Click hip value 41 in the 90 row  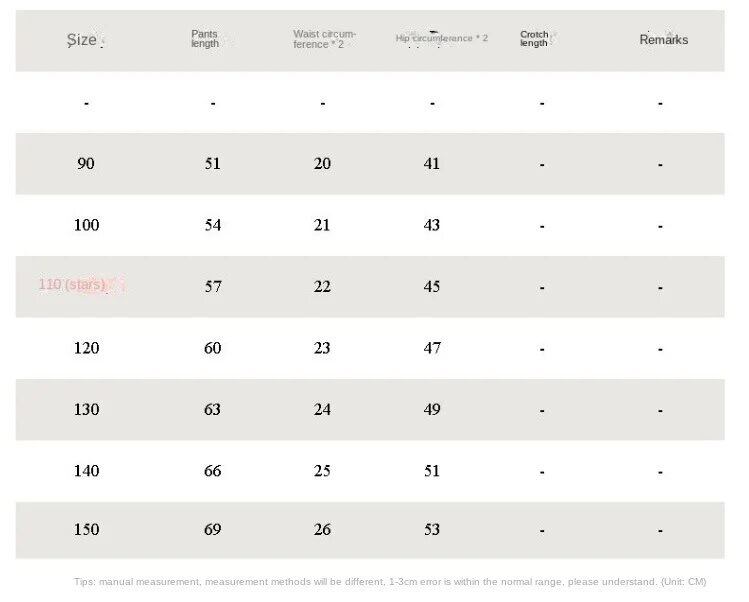[431, 163]
